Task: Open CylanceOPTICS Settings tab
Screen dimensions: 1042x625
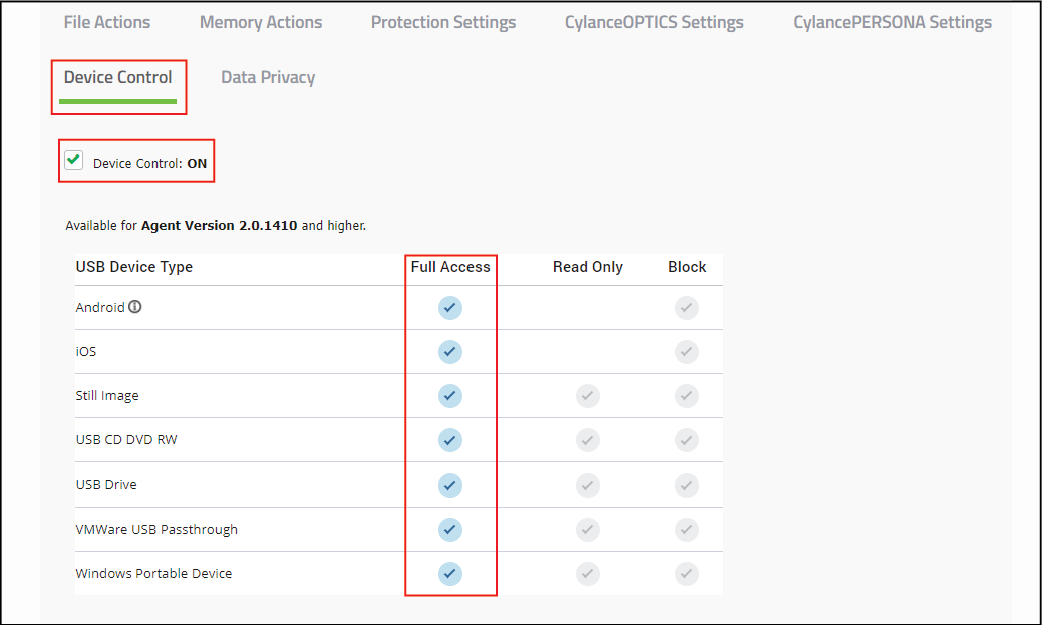Action: [x=654, y=22]
